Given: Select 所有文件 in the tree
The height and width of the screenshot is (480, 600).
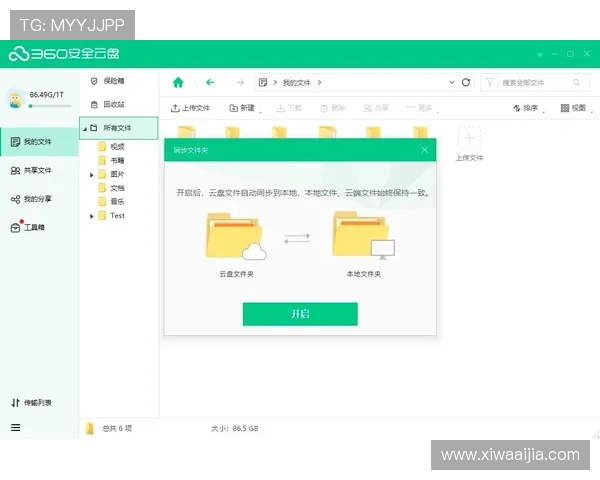Looking at the screenshot, I should point(118,128).
